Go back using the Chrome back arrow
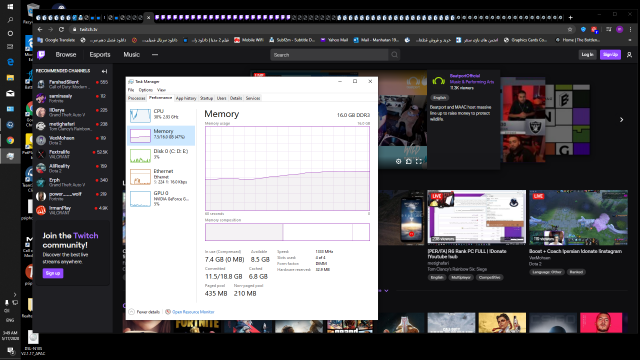The width and height of the screenshot is (640, 360). pos(40,29)
